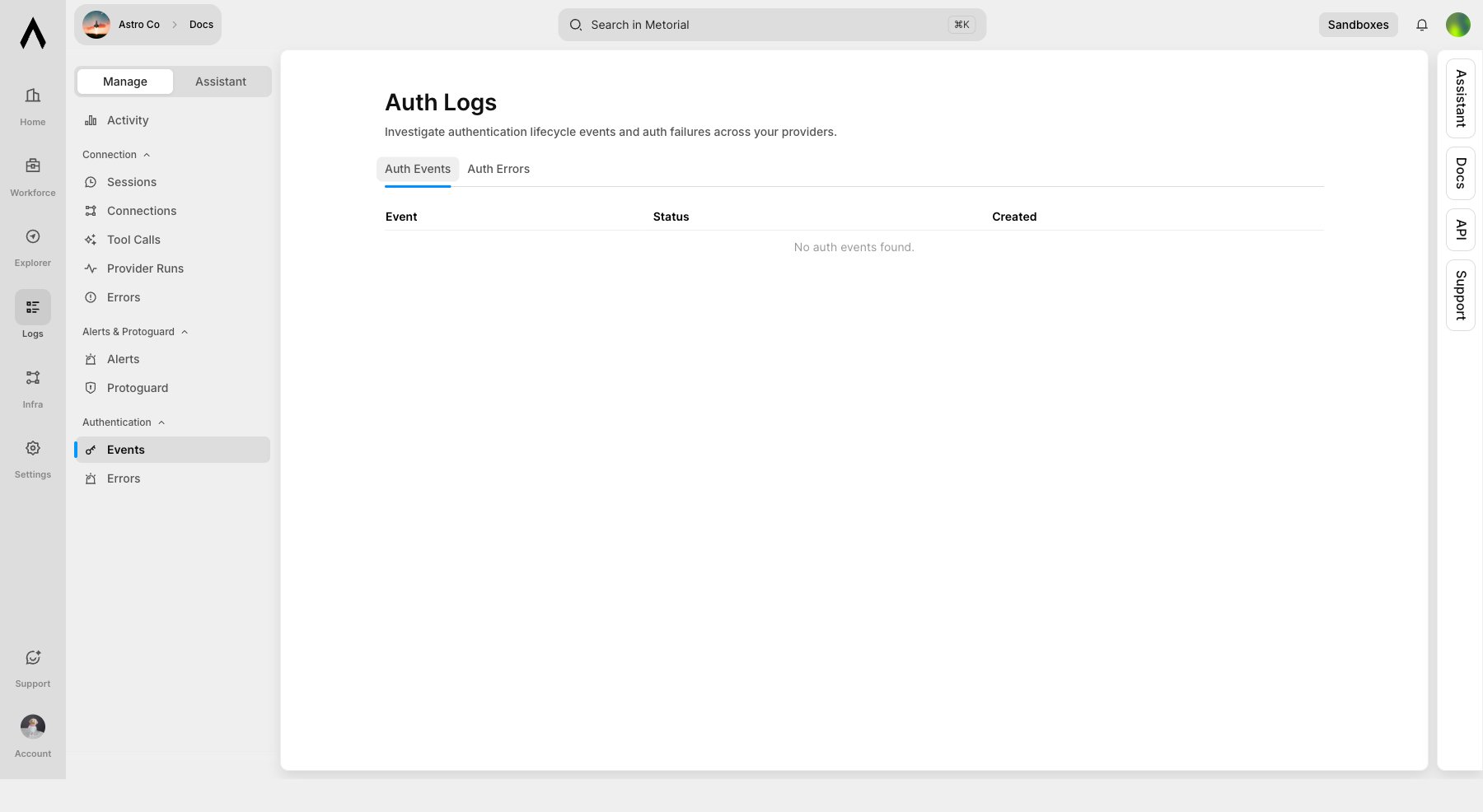Open Settings gear in left rail
Image resolution: width=1483 pixels, height=812 pixels.
[x=33, y=448]
